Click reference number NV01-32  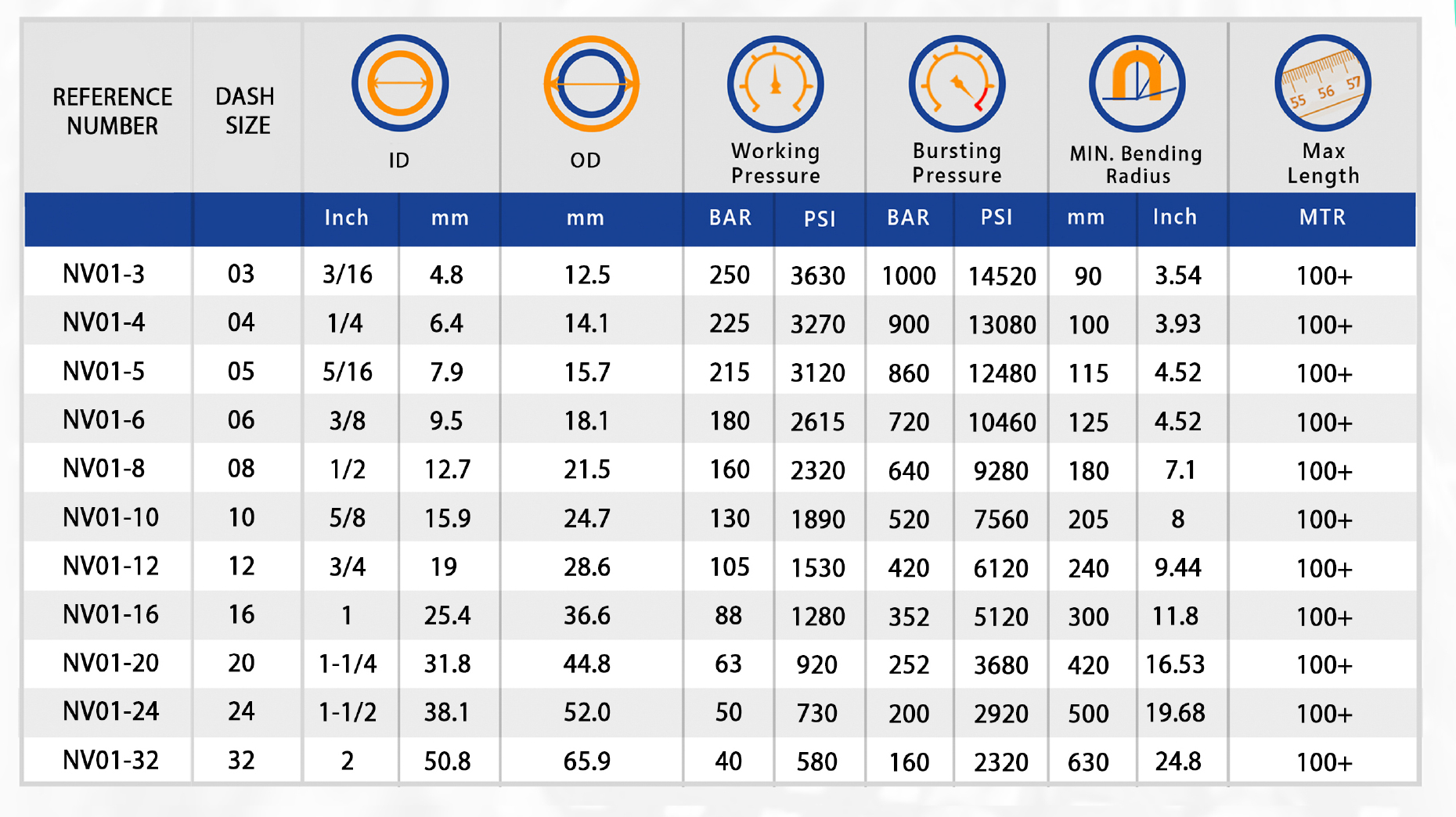pyautogui.click(x=110, y=760)
